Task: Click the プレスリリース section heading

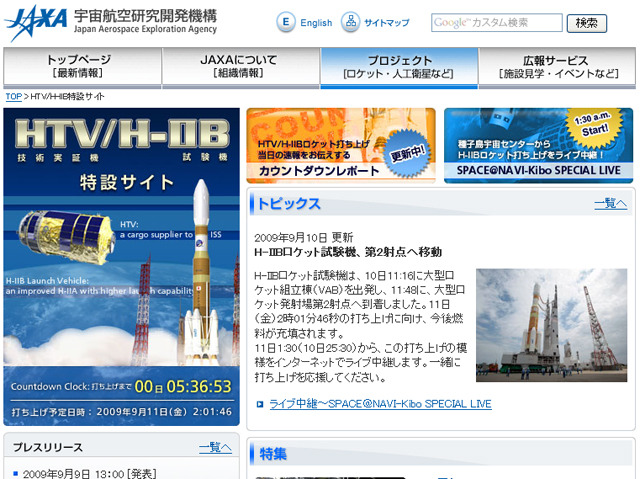Action: pos(48,448)
